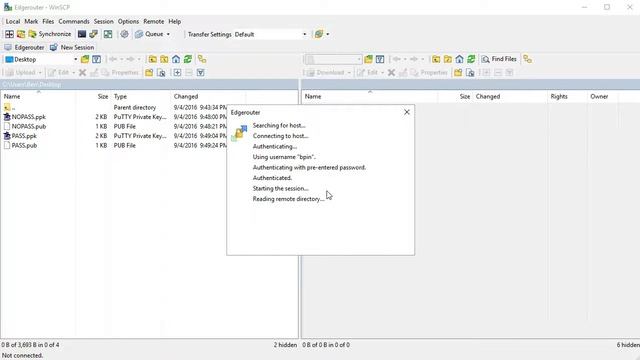The height and width of the screenshot is (360, 640).
Task: Open the Files menu
Action: tap(48, 21)
